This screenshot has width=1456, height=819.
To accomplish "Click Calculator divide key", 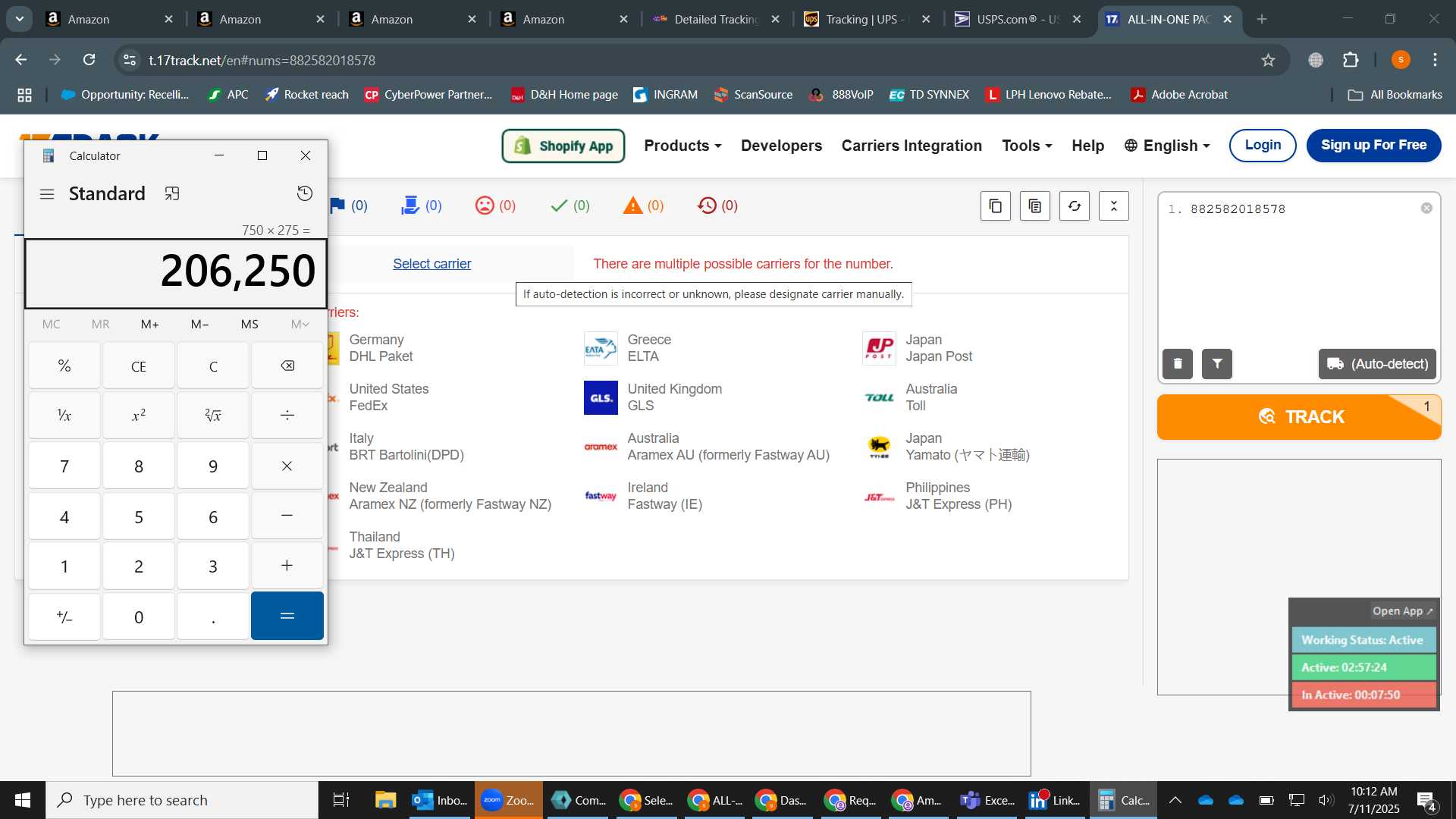I will point(287,416).
